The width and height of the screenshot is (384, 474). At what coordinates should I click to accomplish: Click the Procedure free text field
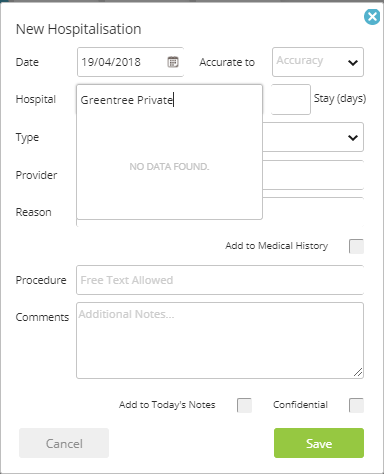pos(220,280)
